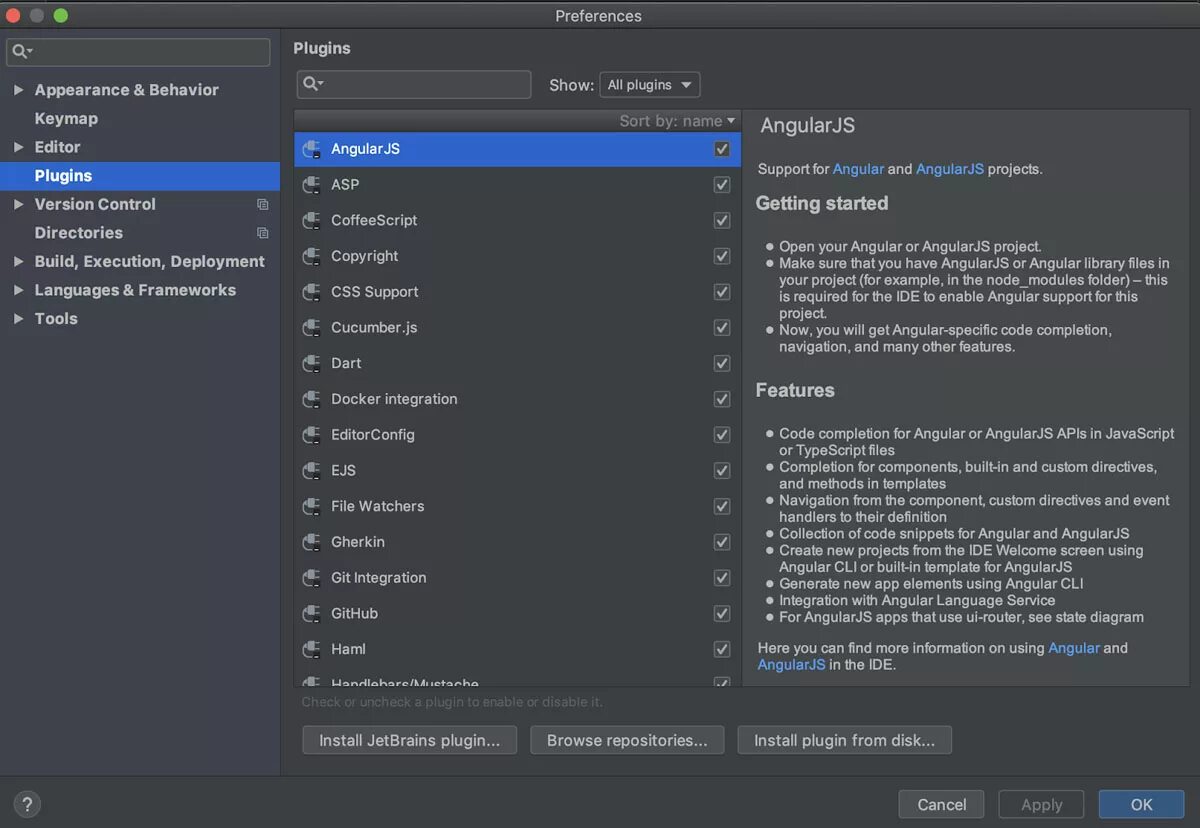Expand the Appearance & Behavior section
The image size is (1200, 828).
click(18, 90)
